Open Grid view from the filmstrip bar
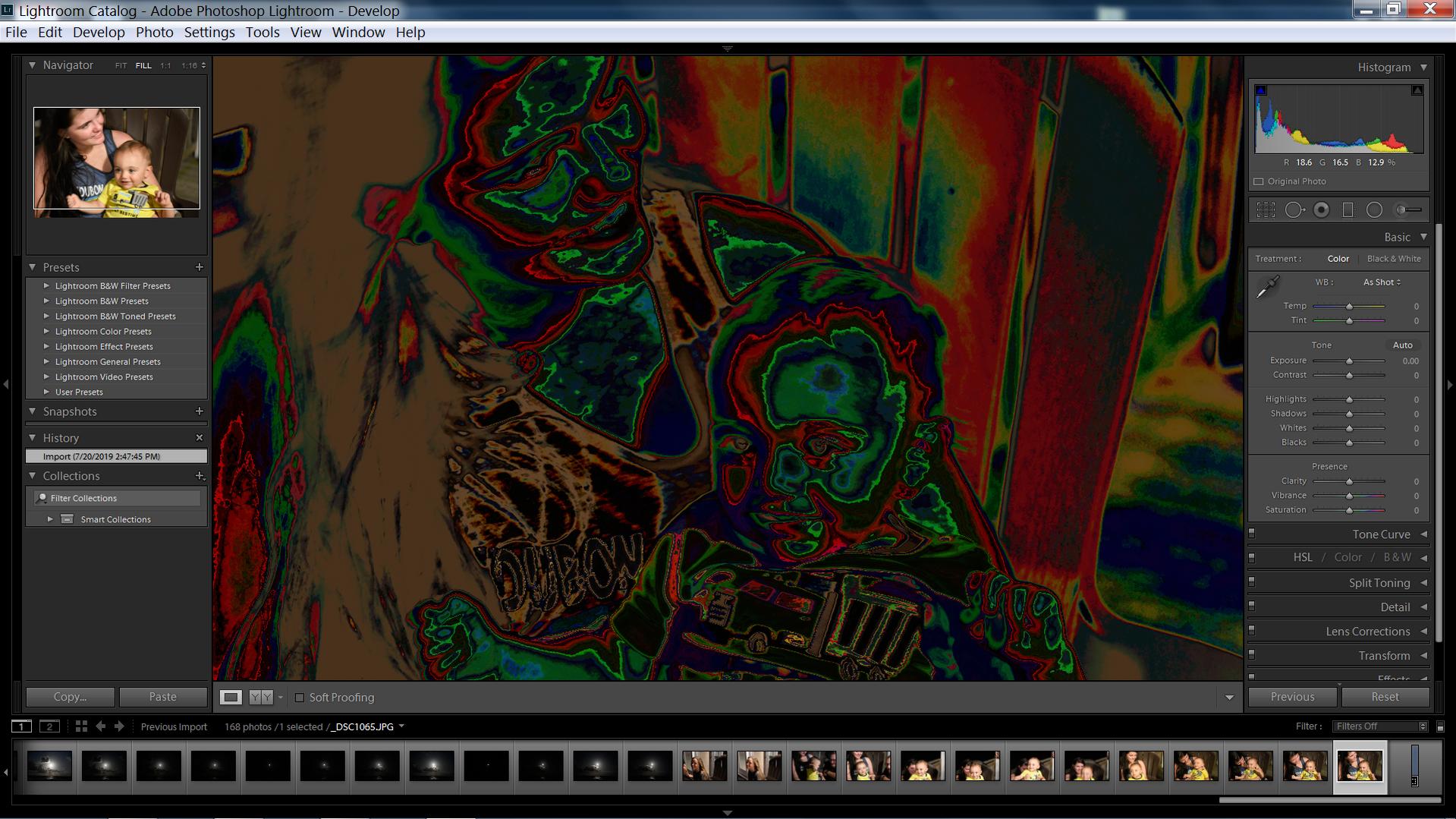Viewport: 1456px width, 819px height. 81,726
